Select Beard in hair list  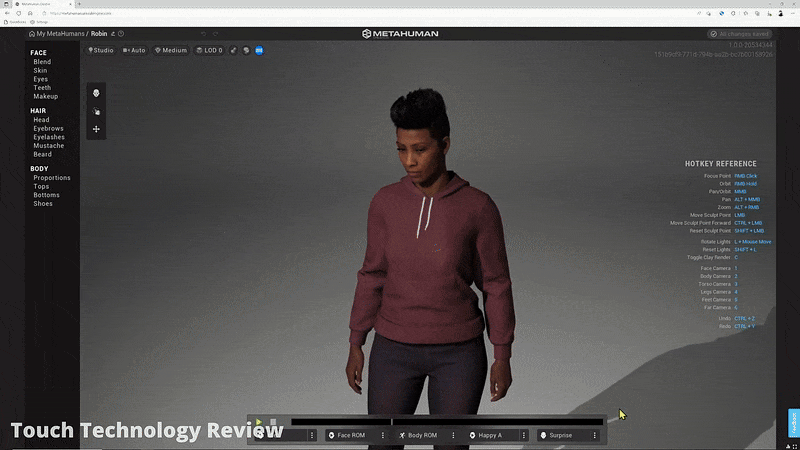[42, 155]
